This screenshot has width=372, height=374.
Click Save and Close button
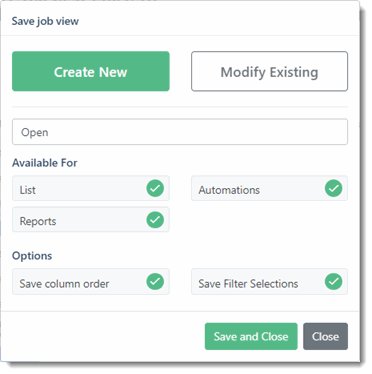(251, 336)
